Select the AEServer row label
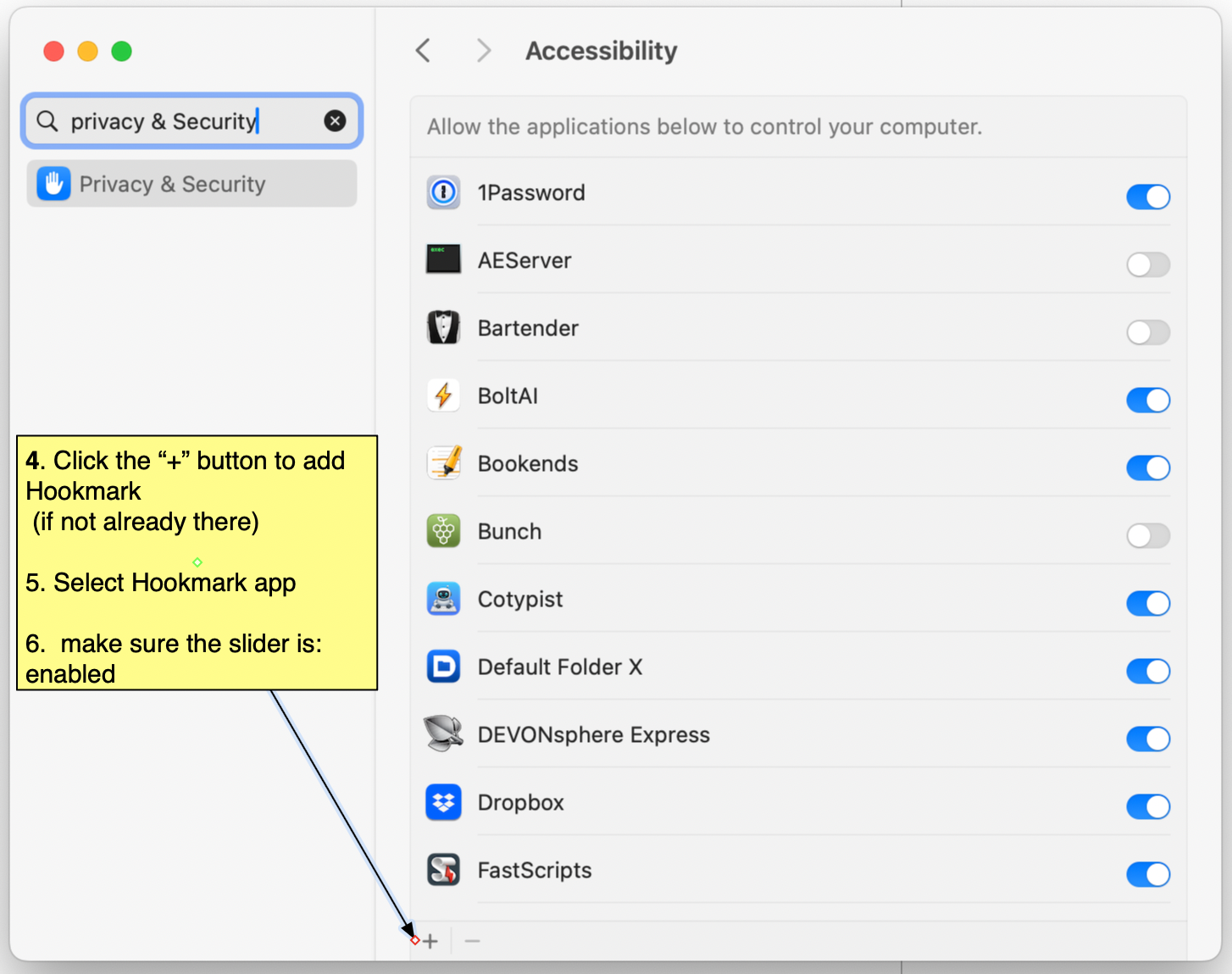 (x=524, y=260)
